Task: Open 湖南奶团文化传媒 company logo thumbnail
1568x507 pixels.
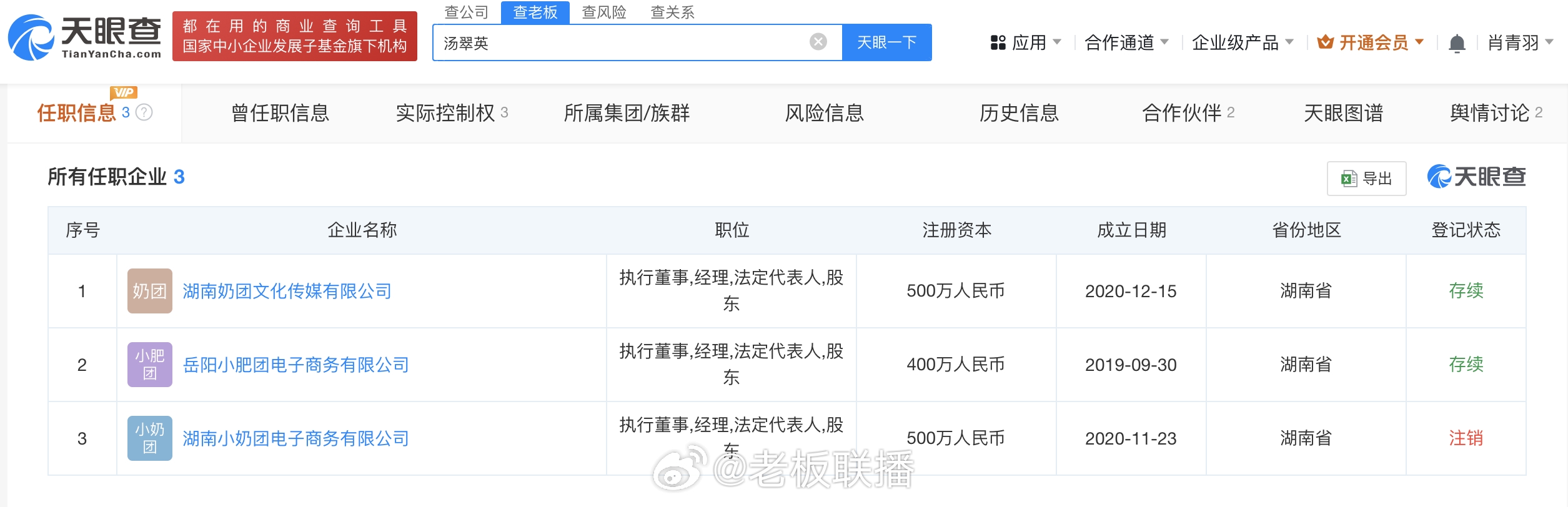Action: point(150,291)
